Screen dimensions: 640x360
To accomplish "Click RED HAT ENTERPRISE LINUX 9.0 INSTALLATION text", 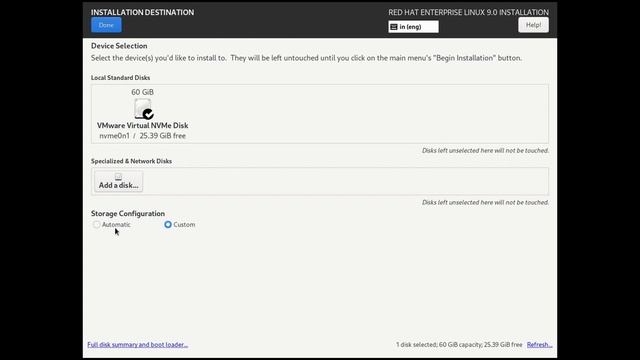I will click(x=469, y=12).
